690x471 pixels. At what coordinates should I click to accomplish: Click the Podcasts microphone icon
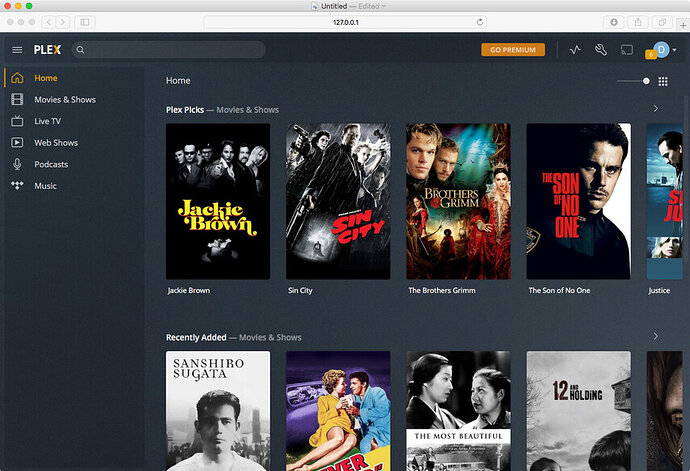tap(17, 164)
